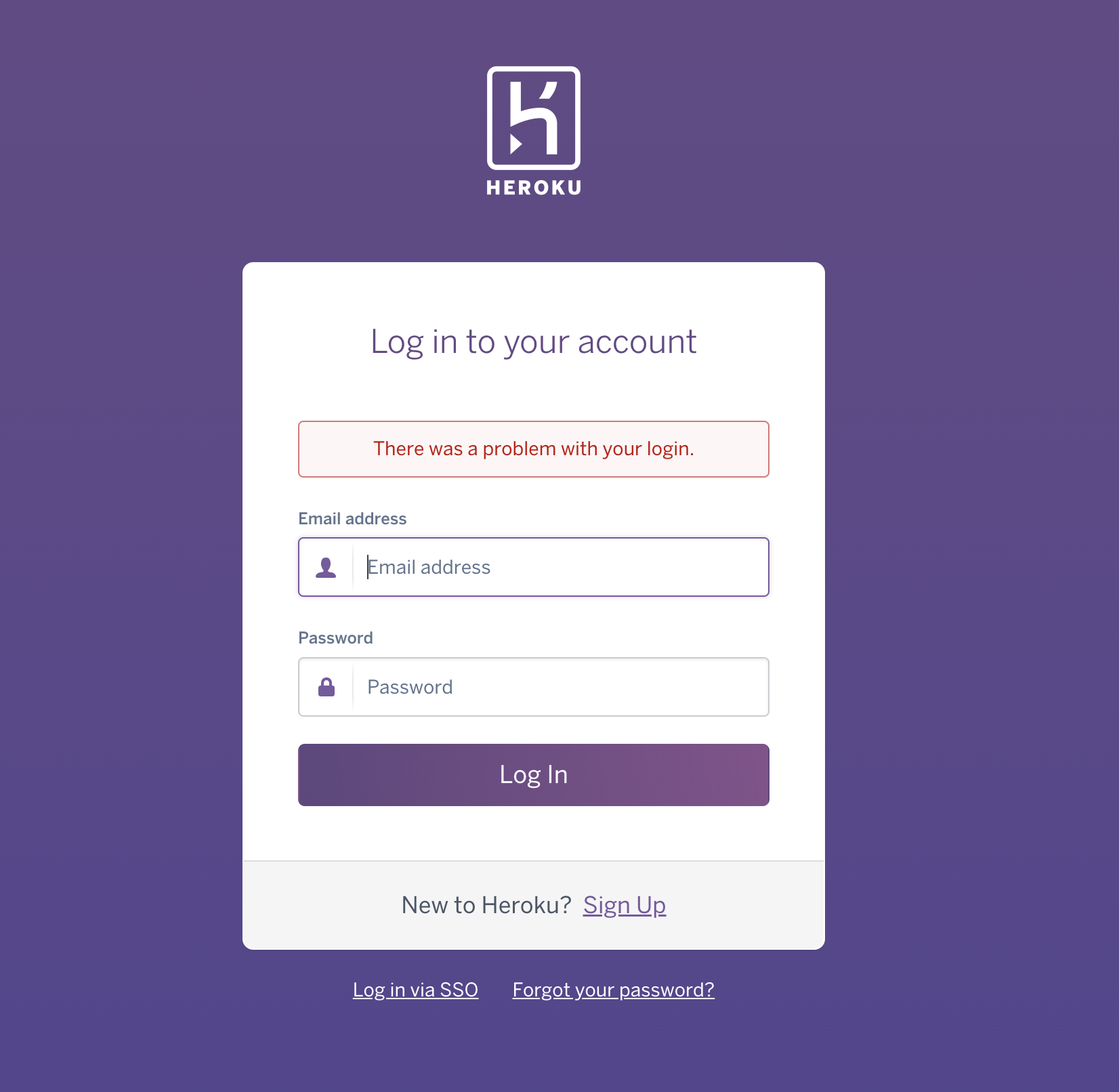
Task: Select the Password placeholder text
Action: [x=410, y=687]
